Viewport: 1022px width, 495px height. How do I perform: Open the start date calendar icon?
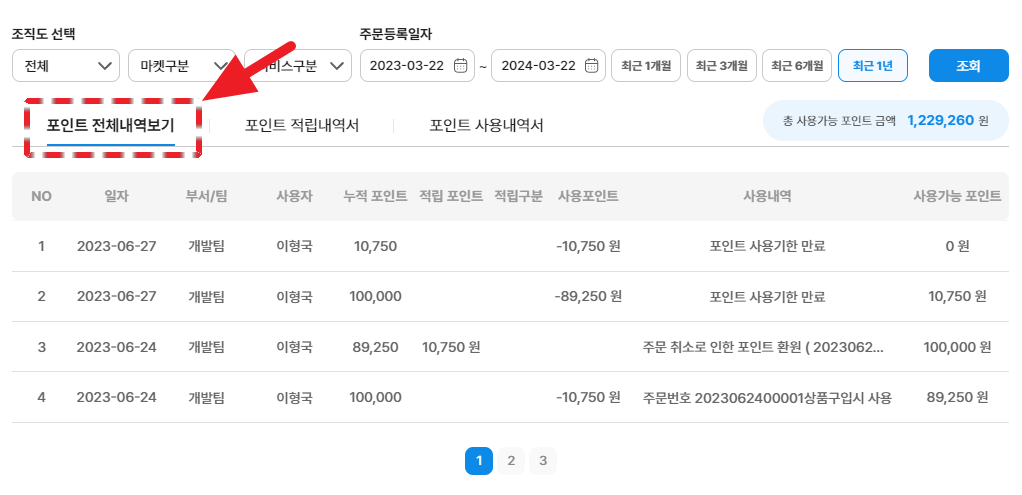tap(460, 66)
